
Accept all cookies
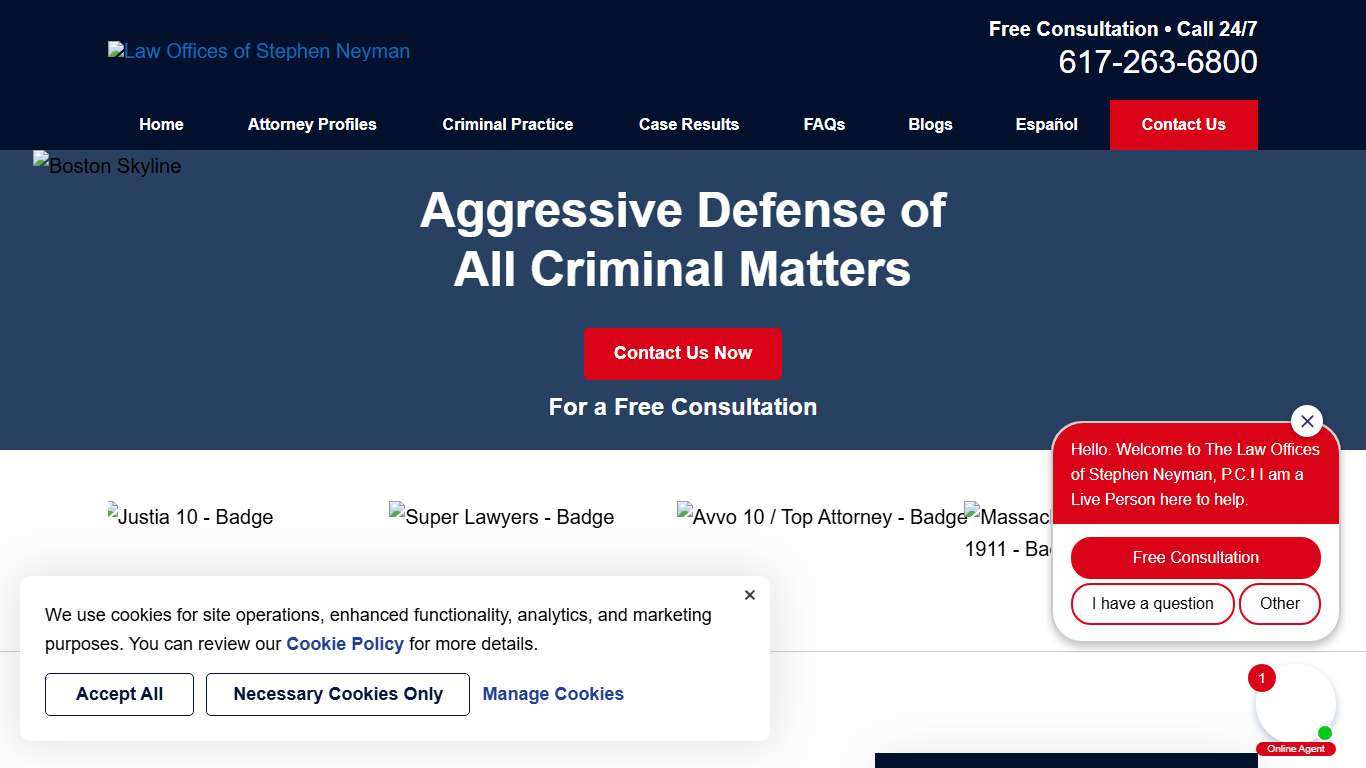[119, 694]
